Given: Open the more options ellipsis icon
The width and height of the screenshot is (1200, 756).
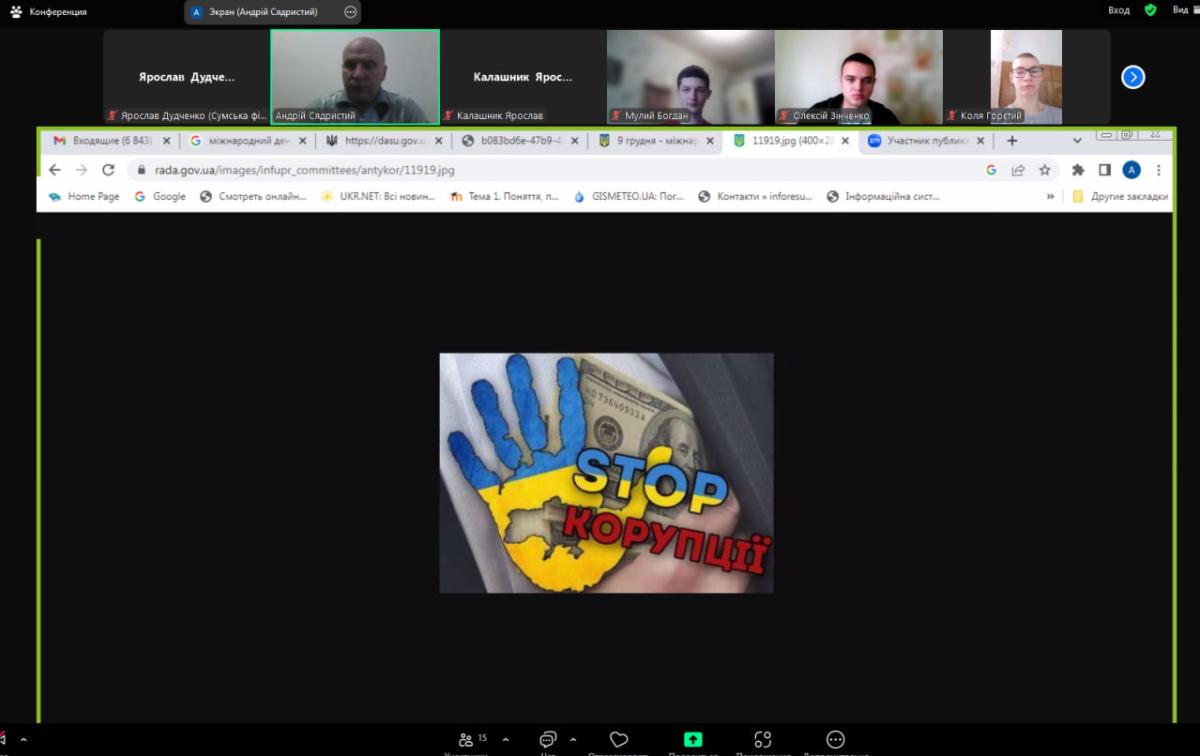Looking at the screenshot, I should (836, 740).
